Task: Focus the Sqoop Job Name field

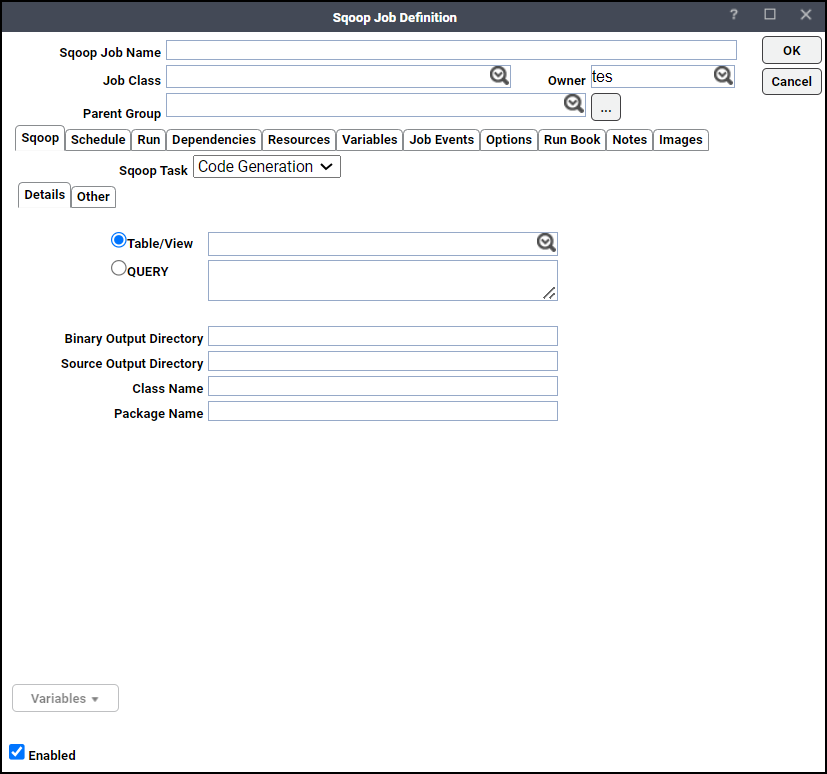Action: coord(451,50)
